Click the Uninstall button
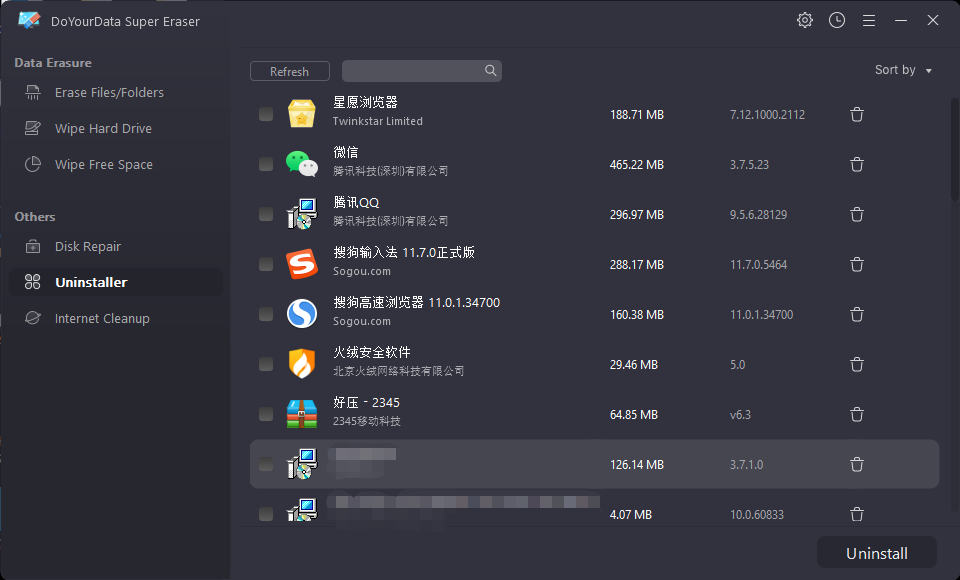Image resolution: width=960 pixels, height=580 pixels. click(x=877, y=553)
